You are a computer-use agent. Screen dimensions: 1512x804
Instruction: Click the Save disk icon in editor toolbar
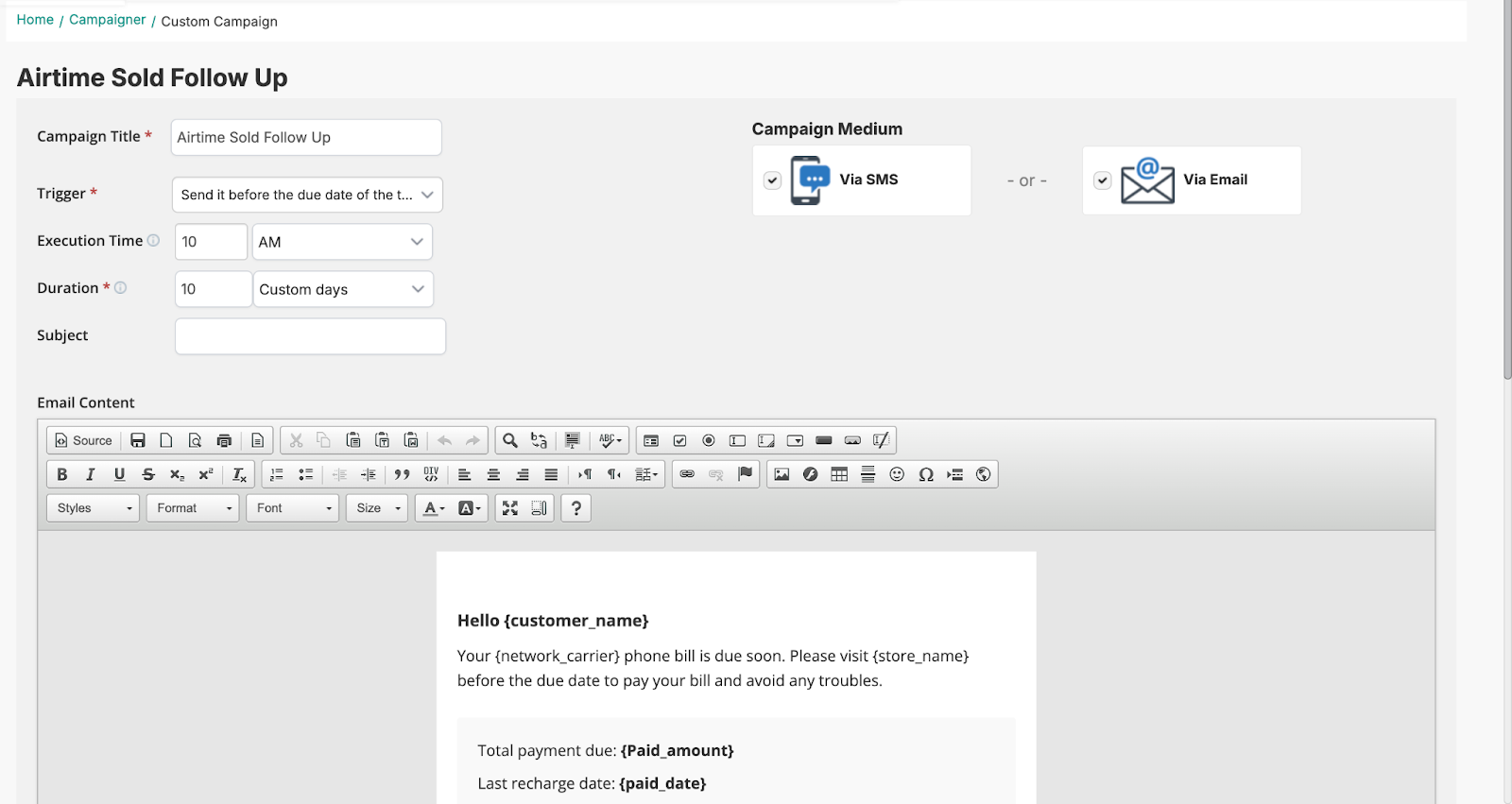138,440
